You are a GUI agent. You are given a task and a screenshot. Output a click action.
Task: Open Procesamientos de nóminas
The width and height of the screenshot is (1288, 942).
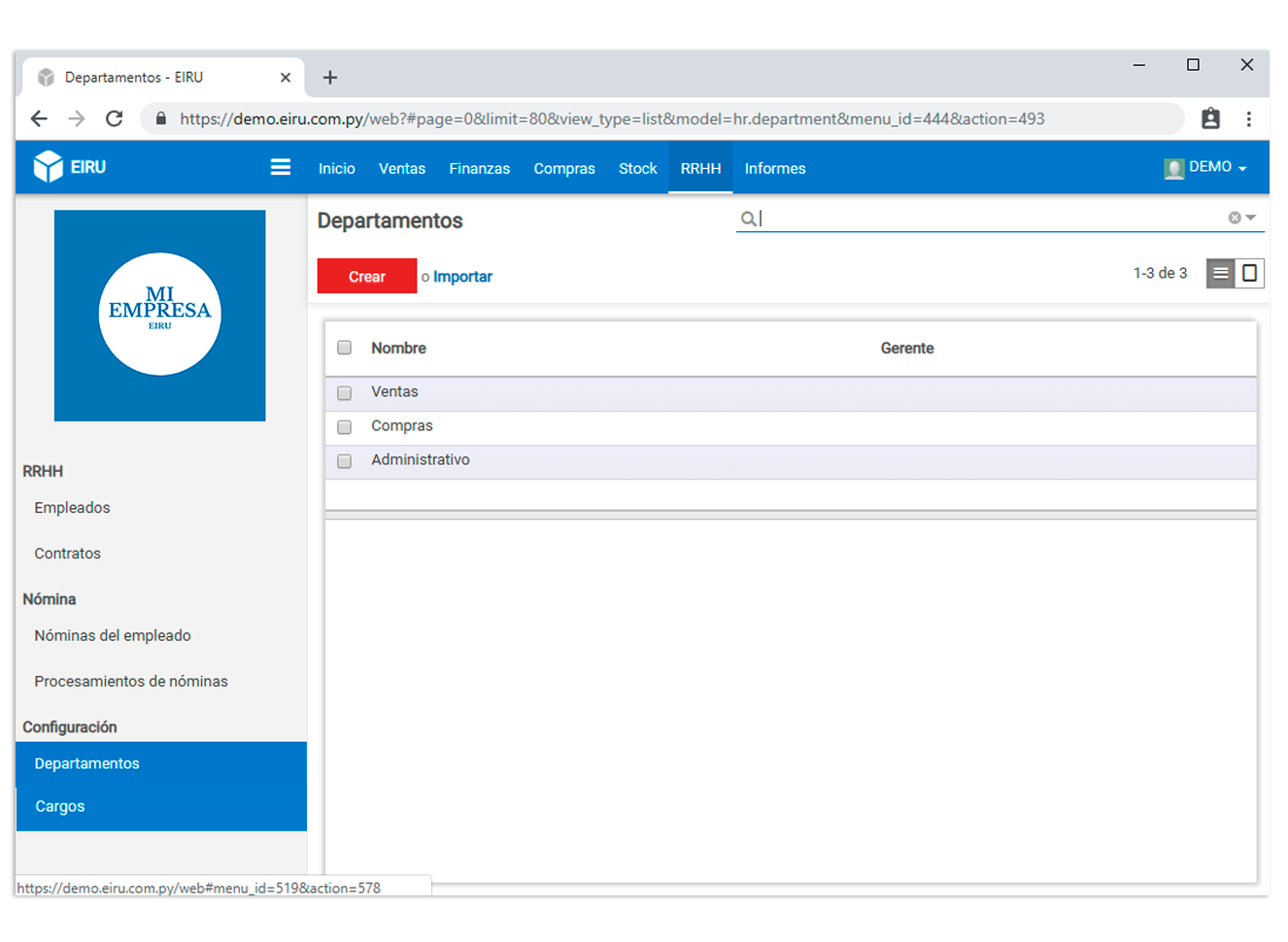coord(131,681)
